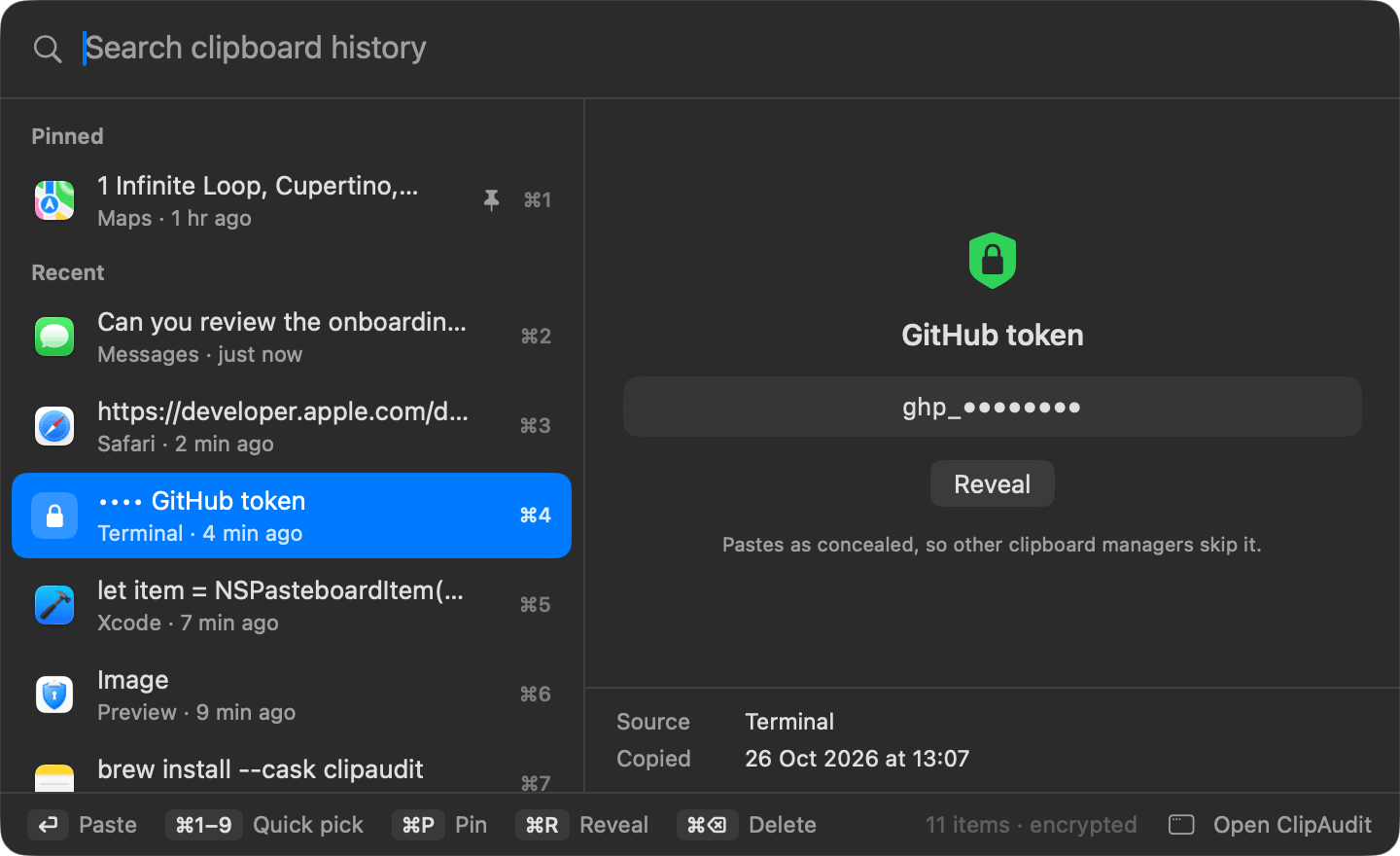Click the green shield lock icon
The image size is (1400, 856).
pyautogui.click(x=993, y=261)
